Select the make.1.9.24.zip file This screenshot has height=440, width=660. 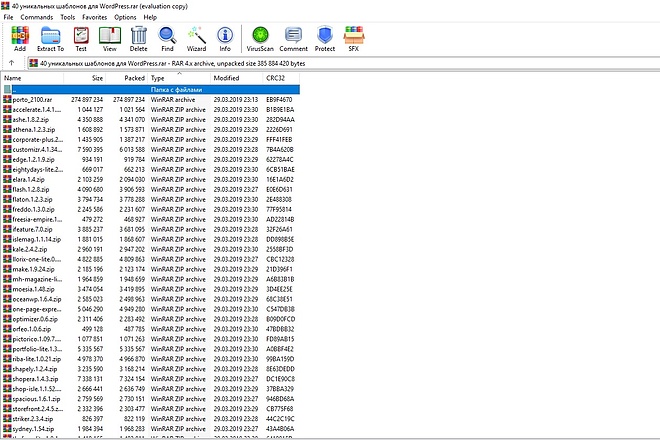(x=33, y=269)
